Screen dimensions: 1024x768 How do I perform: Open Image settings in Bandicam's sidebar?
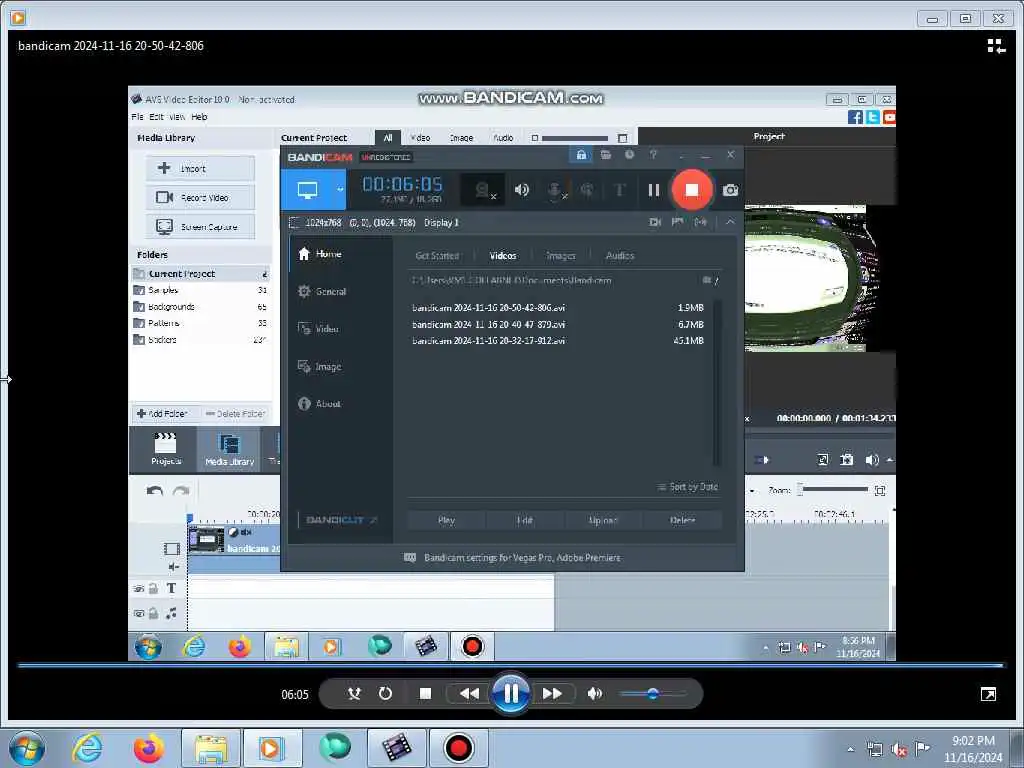point(319,366)
